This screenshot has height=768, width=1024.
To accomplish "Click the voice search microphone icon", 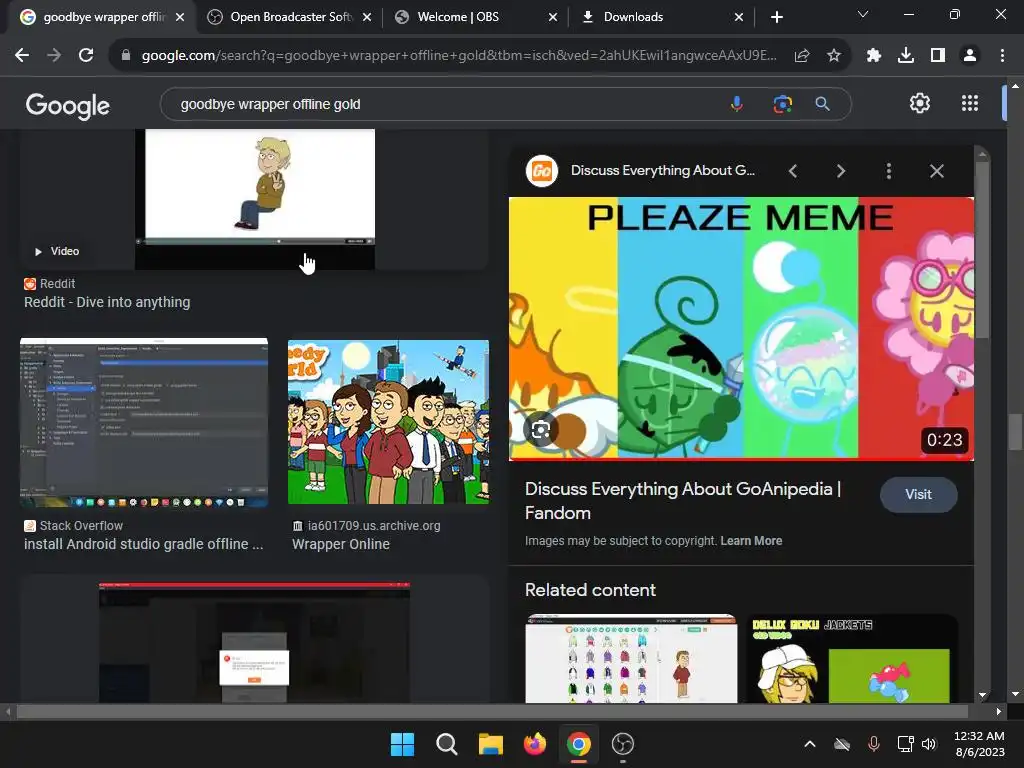I will click(x=737, y=104).
